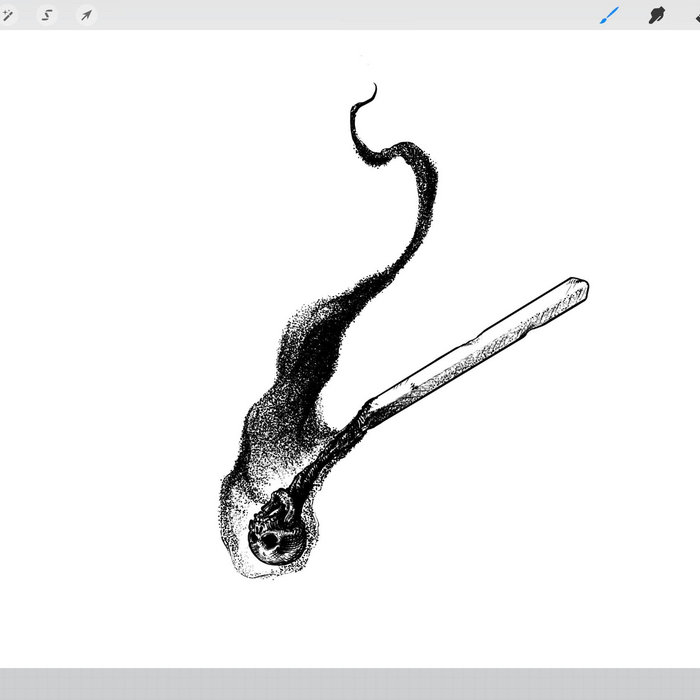Open the Adjustments magic wand menu
Screen dimensions: 700x700
point(9,15)
